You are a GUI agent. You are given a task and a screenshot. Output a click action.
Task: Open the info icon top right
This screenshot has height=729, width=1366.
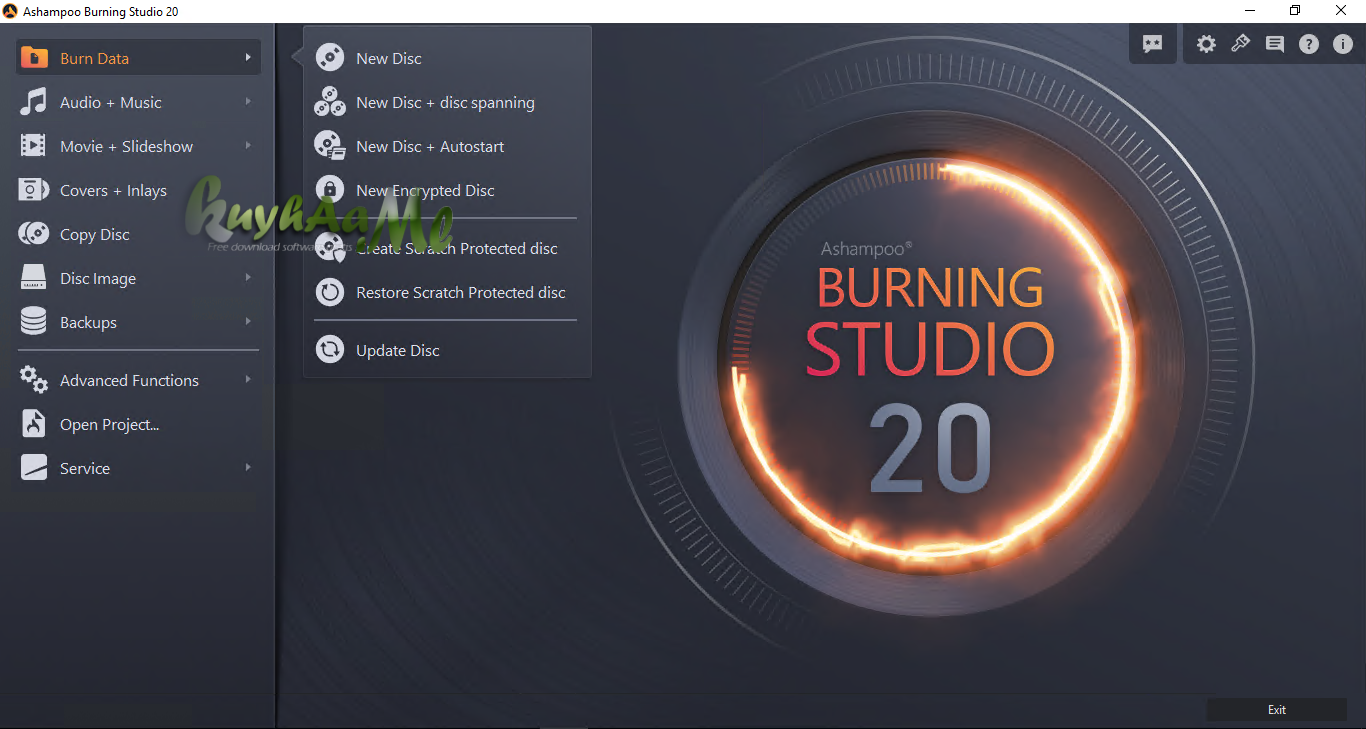tap(1342, 44)
